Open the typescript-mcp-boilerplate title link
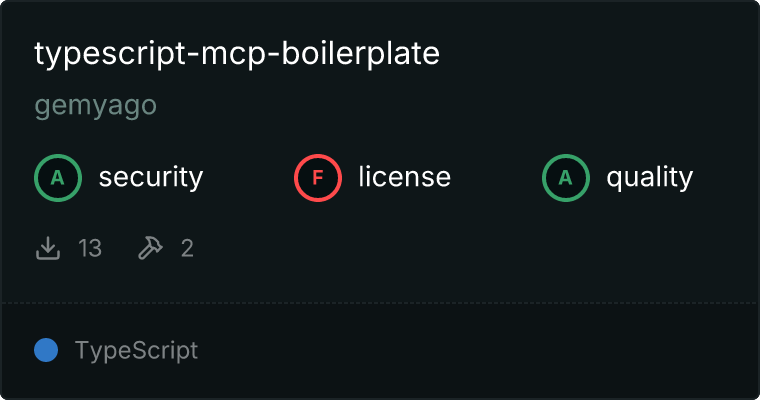The image size is (760, 400). click(x=237, y=54)
